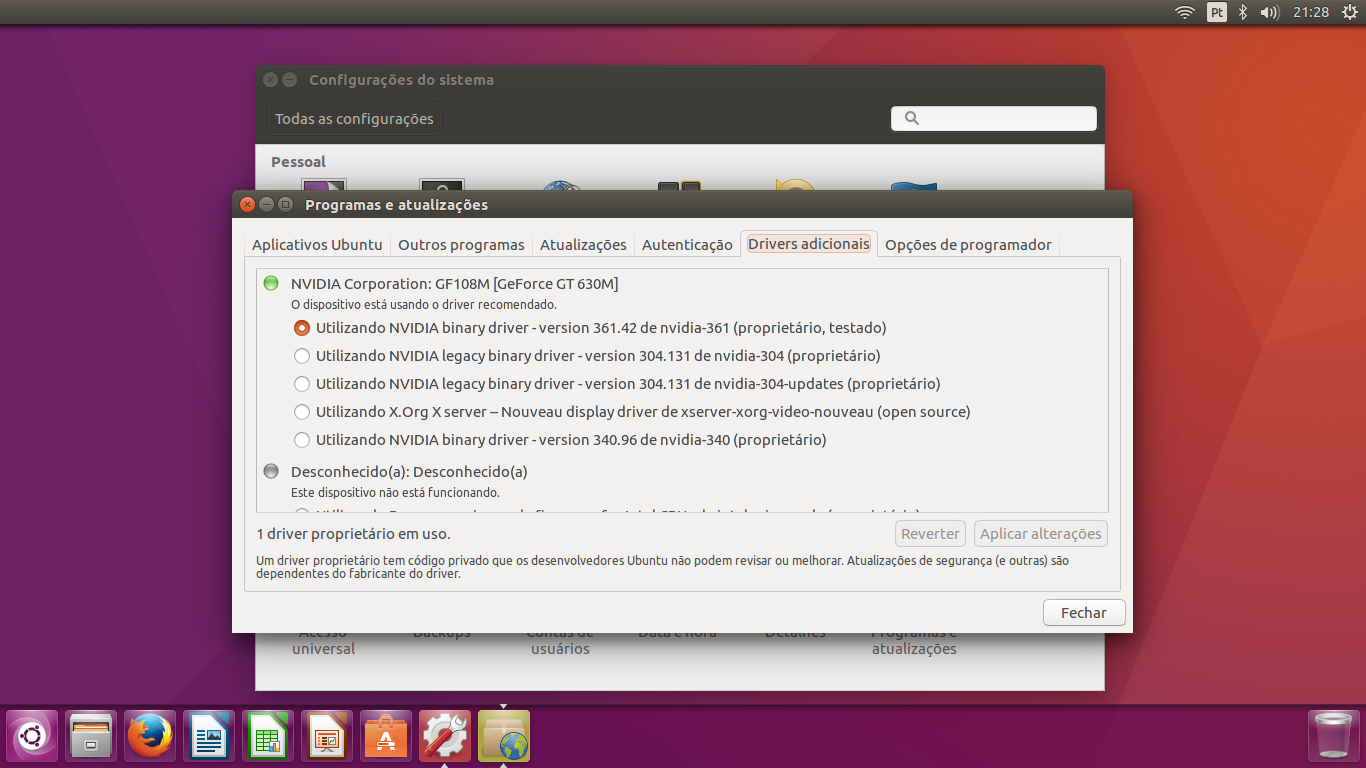1366x768 pixels.
Task: Click the Programas e atualizações window title
Action: [396, 205]
